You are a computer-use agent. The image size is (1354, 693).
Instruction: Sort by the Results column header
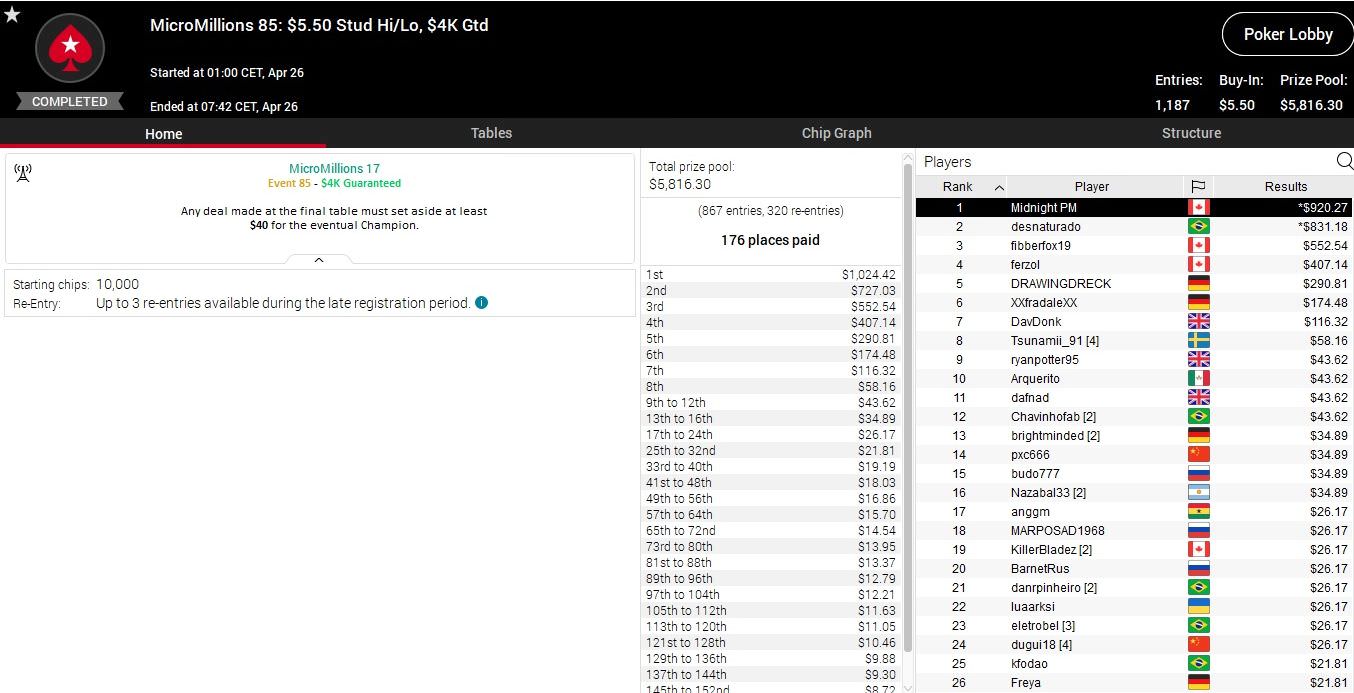coord(1285,186)
